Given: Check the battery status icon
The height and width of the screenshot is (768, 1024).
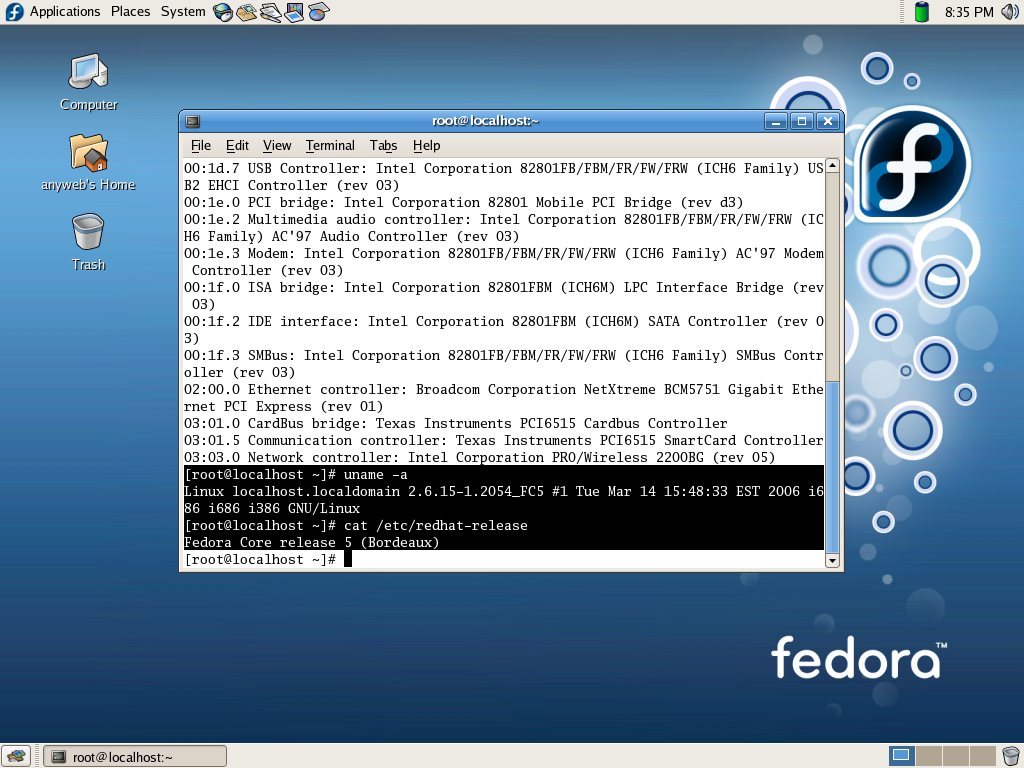Looking at the screenshot, I should 921,12.
